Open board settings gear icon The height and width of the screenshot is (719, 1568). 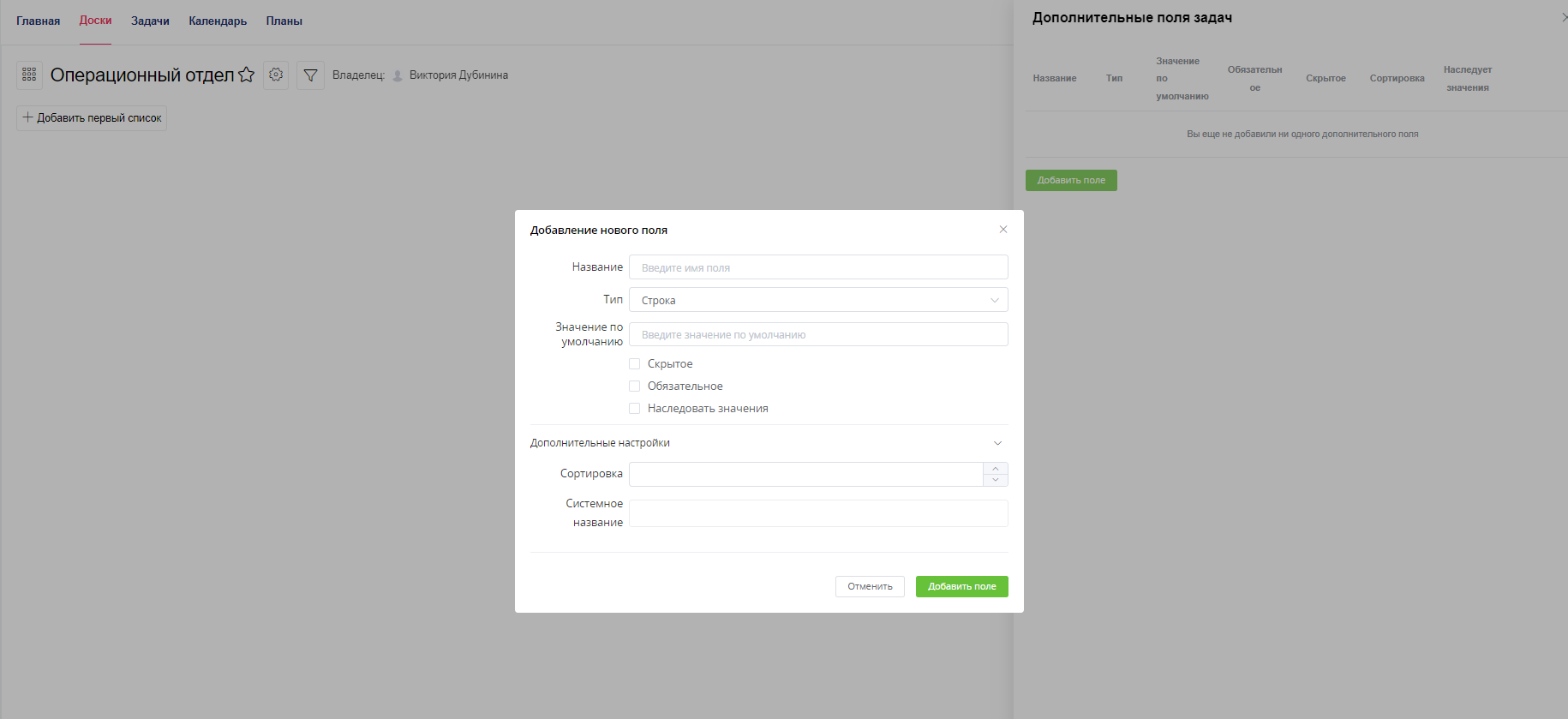276,75
